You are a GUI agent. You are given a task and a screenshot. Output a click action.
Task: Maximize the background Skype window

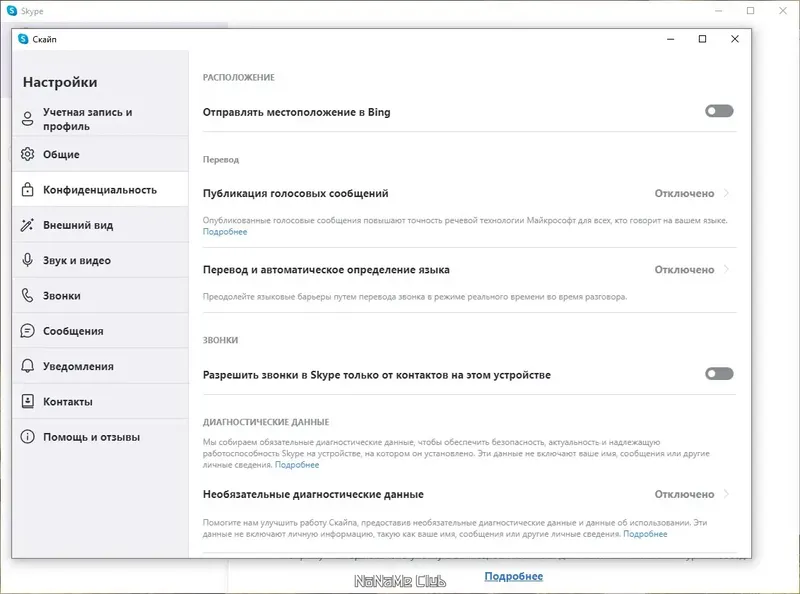tap(751, 11)
